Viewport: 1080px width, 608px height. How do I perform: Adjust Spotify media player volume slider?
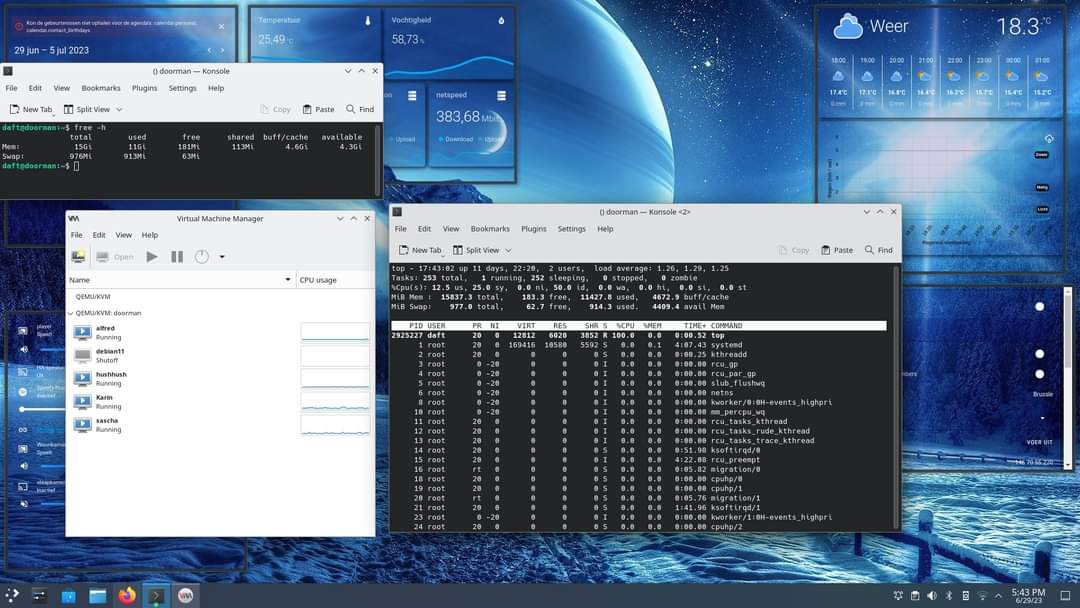(41, 409)
